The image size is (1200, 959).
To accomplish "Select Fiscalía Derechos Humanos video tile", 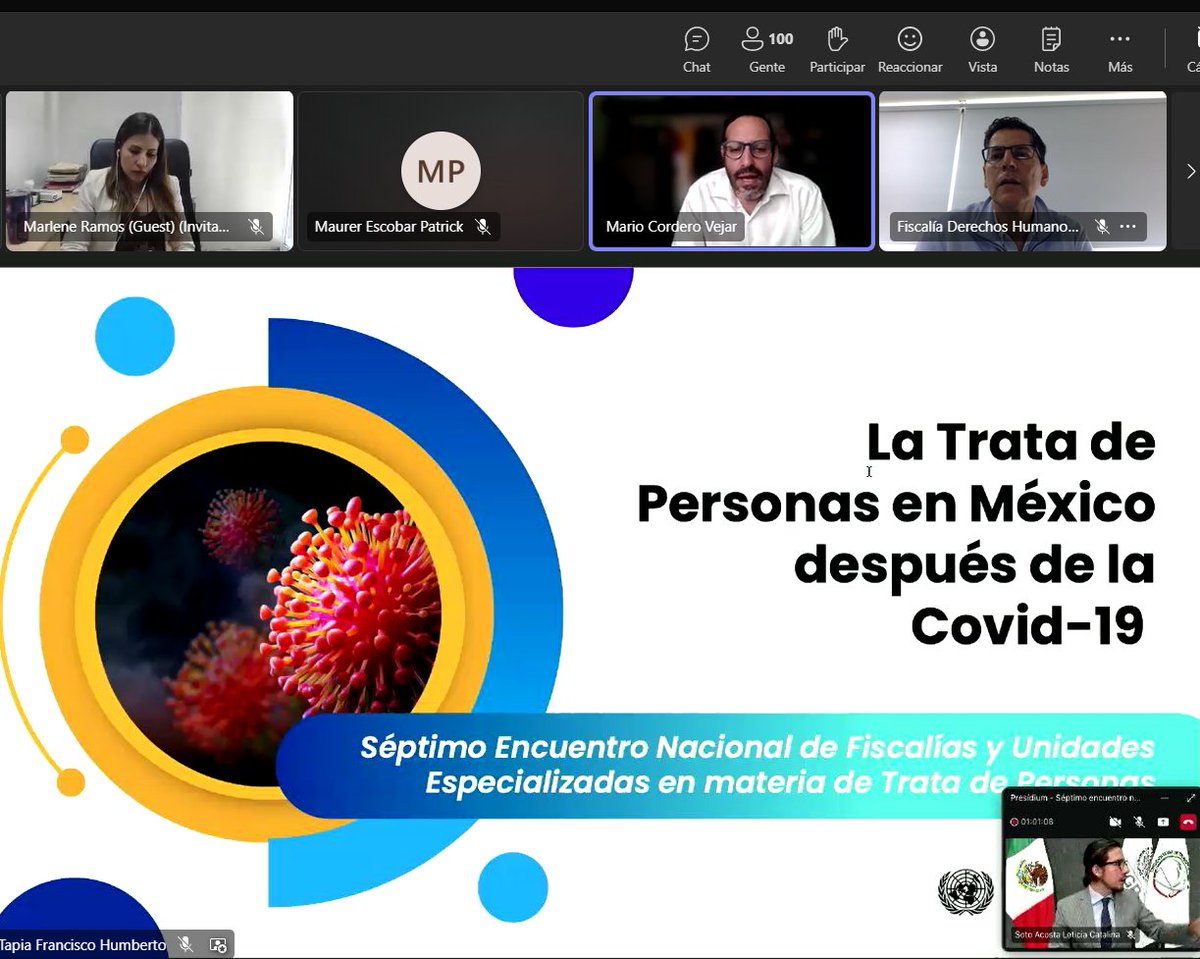I will pos(1022,170).
